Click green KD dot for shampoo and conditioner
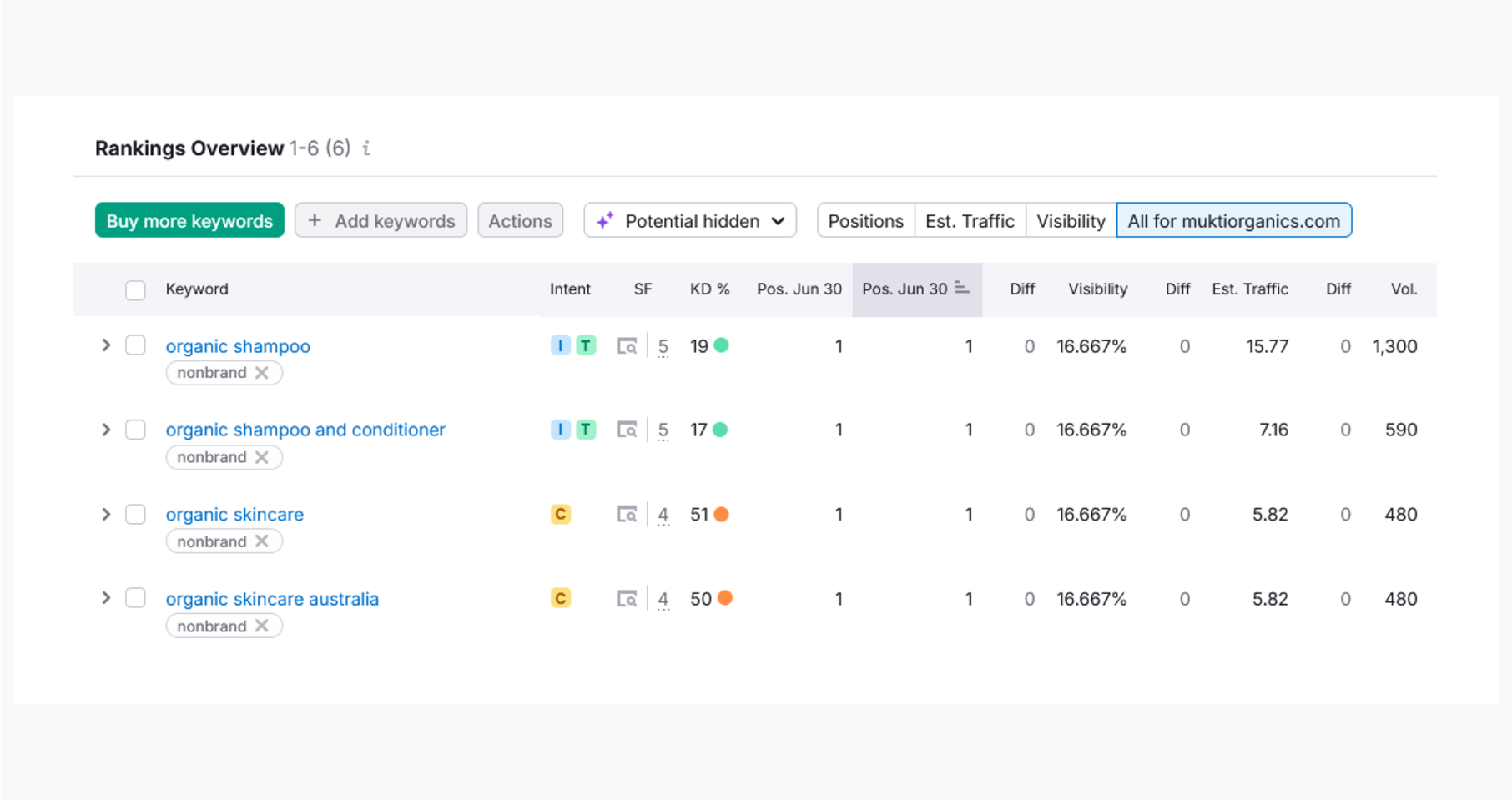 [x=720, y=430]
